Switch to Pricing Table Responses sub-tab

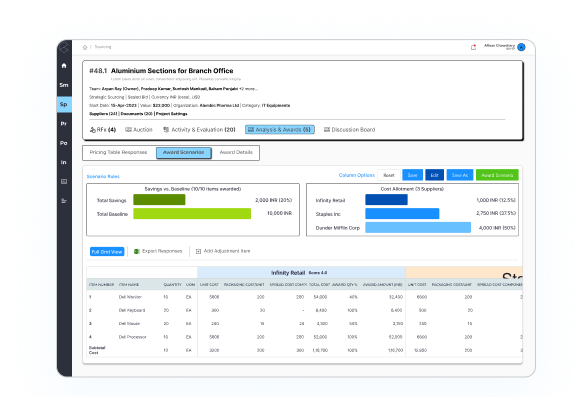118,153
